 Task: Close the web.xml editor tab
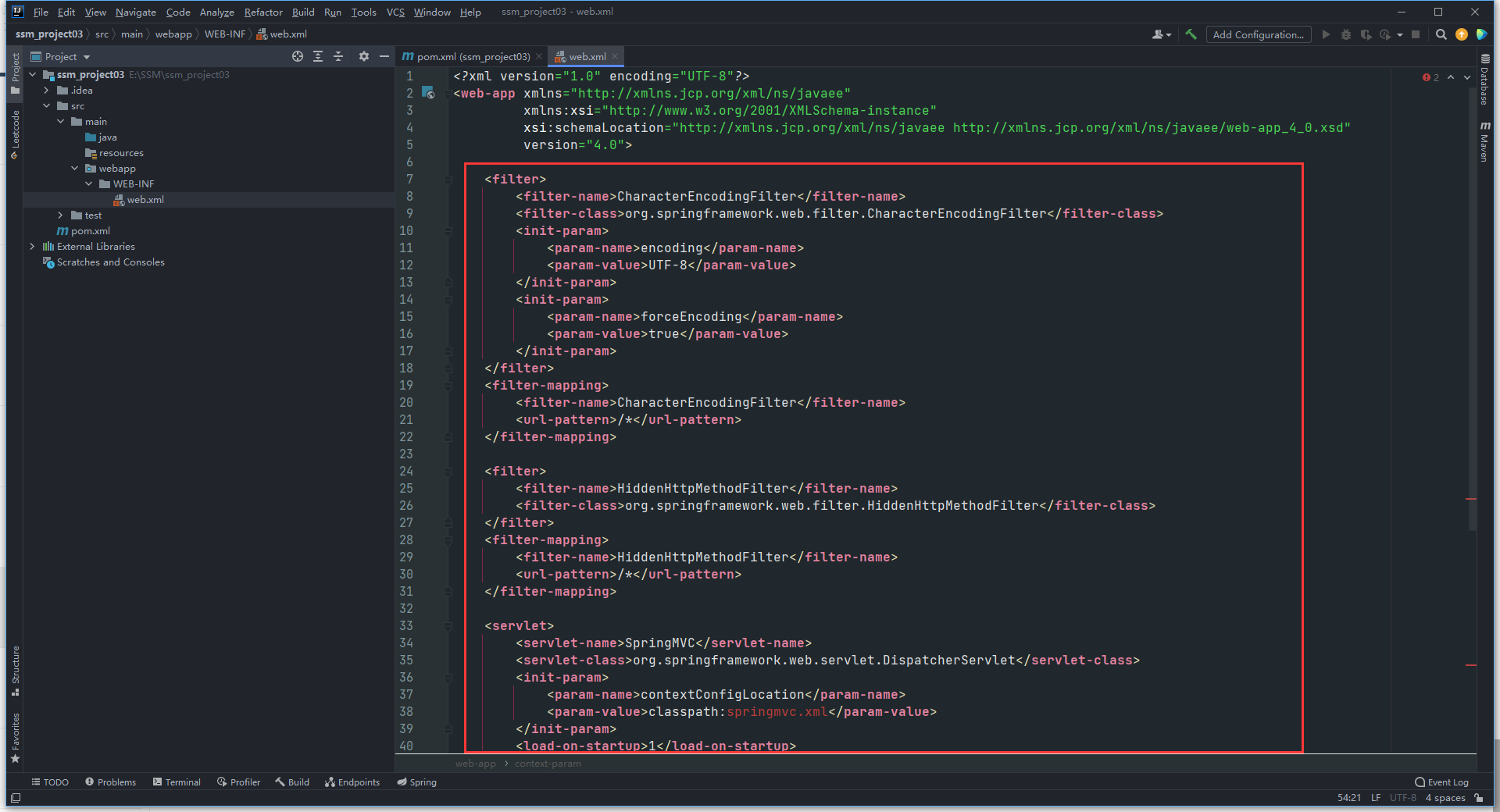pos(615,56)
